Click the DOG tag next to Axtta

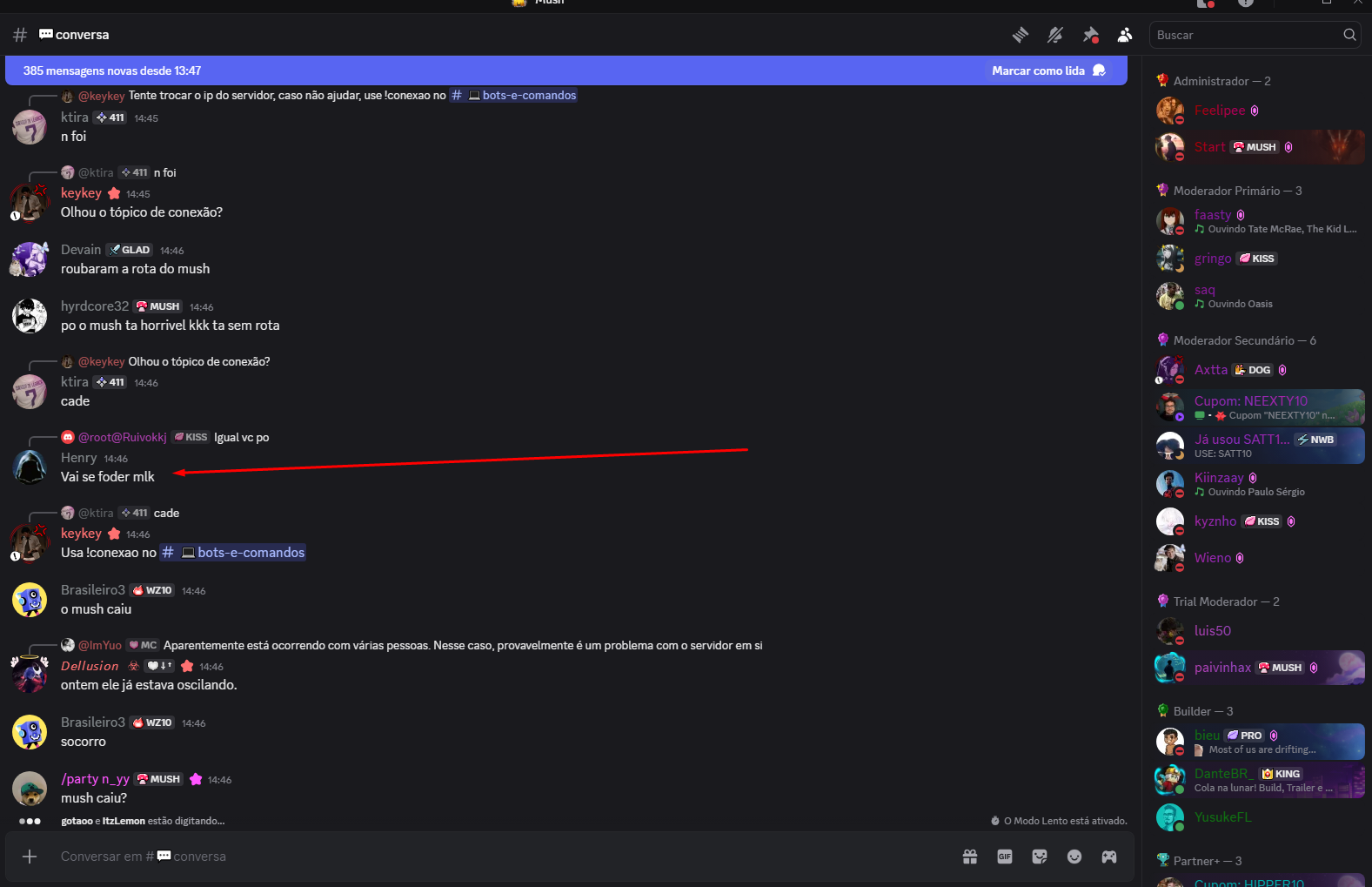[1253, 370]
